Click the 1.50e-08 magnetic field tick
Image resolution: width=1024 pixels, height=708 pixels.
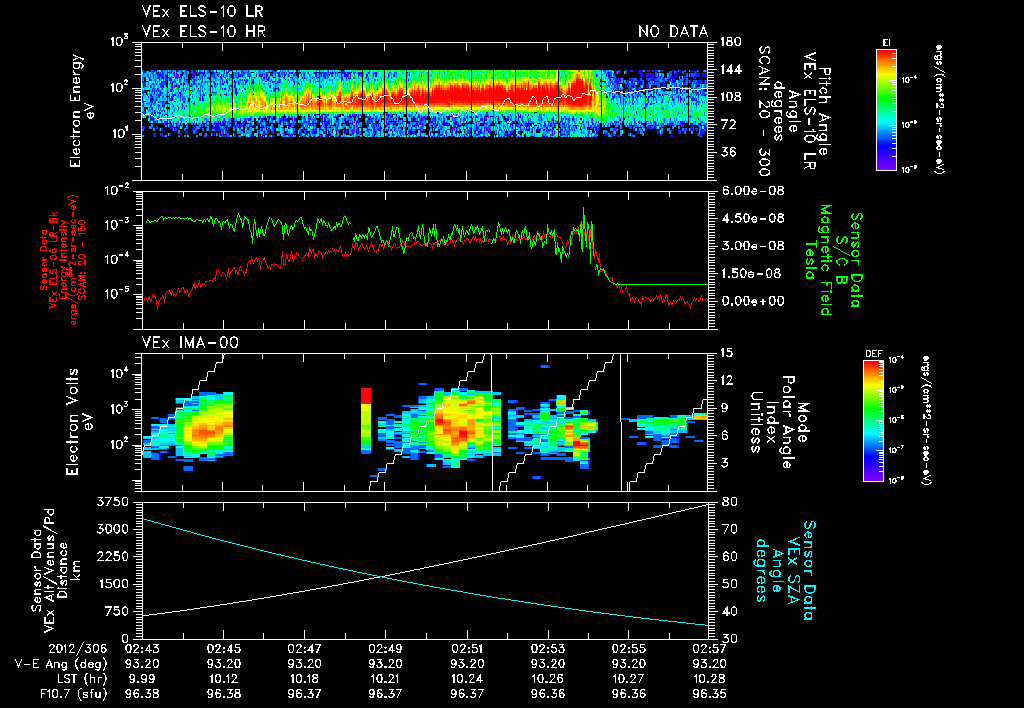[752, 274]
